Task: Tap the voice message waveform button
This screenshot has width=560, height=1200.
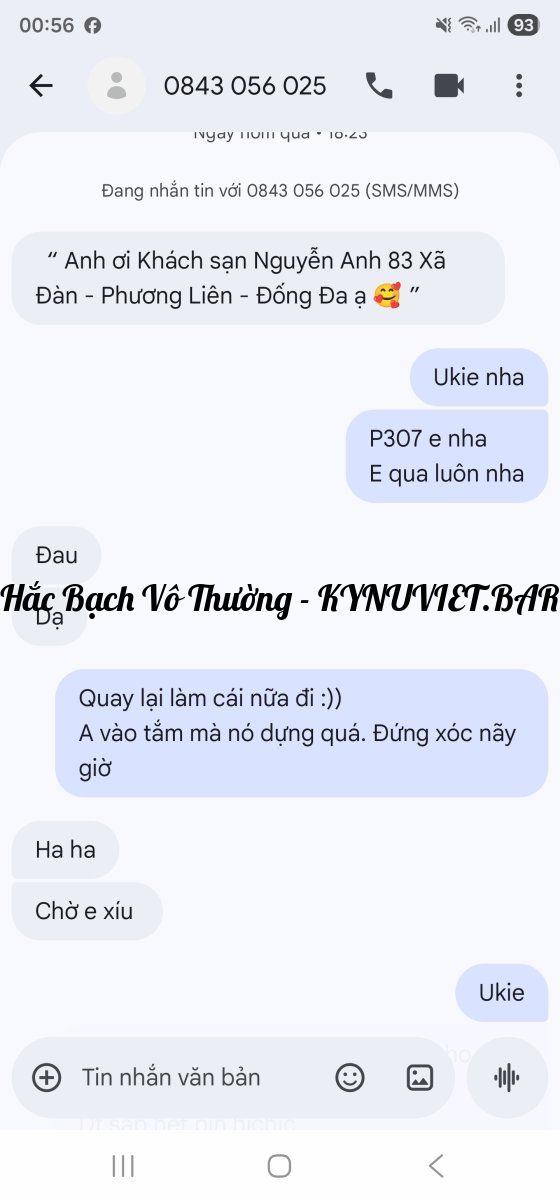Action: coord(507,1077)
